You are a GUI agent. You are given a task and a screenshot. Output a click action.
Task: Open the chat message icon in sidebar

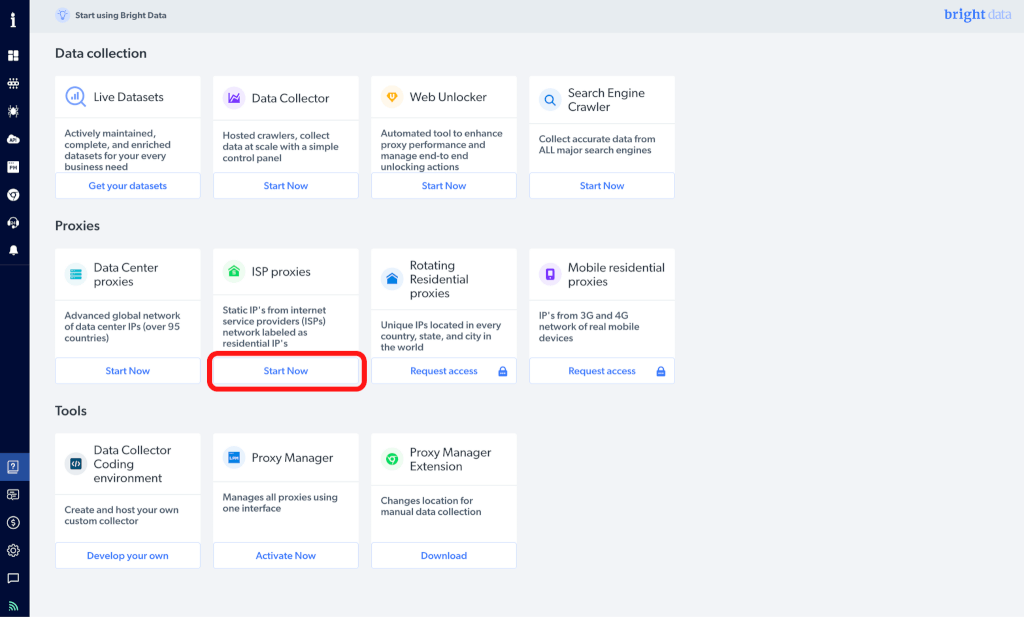click(13, 578)
